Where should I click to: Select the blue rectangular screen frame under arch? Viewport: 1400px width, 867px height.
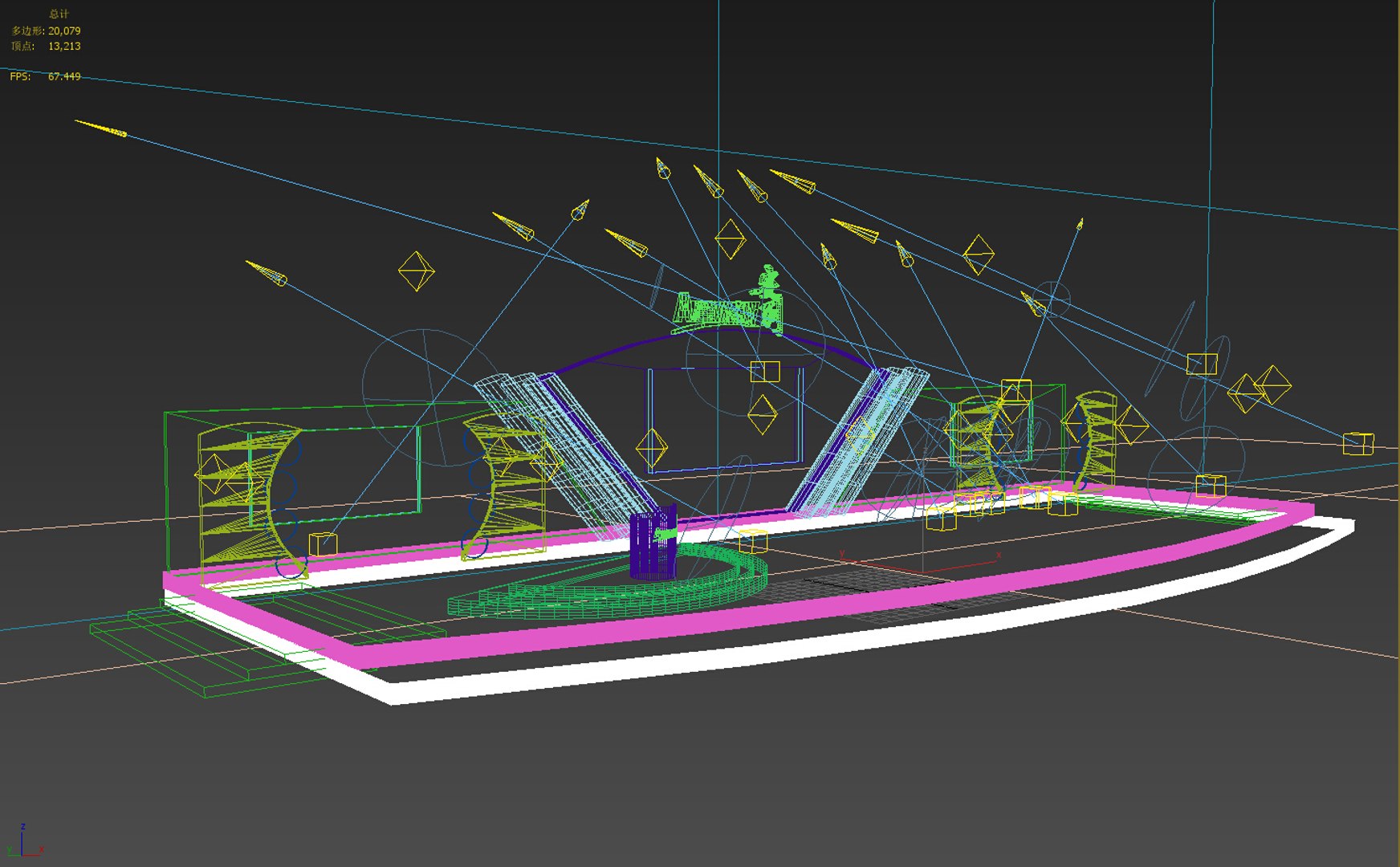pos(726,419)
